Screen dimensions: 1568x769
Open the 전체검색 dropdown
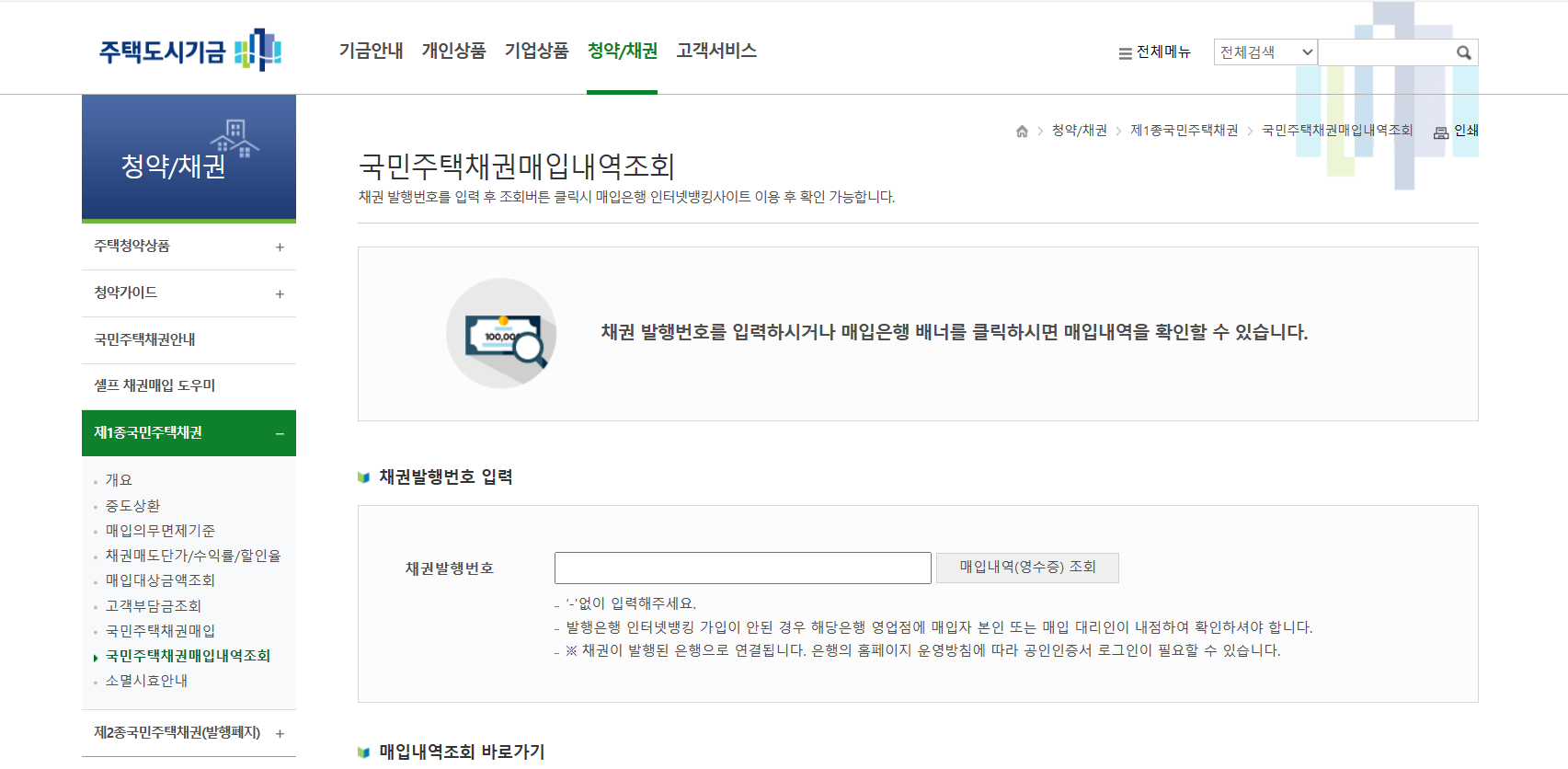click(1265, 52)
